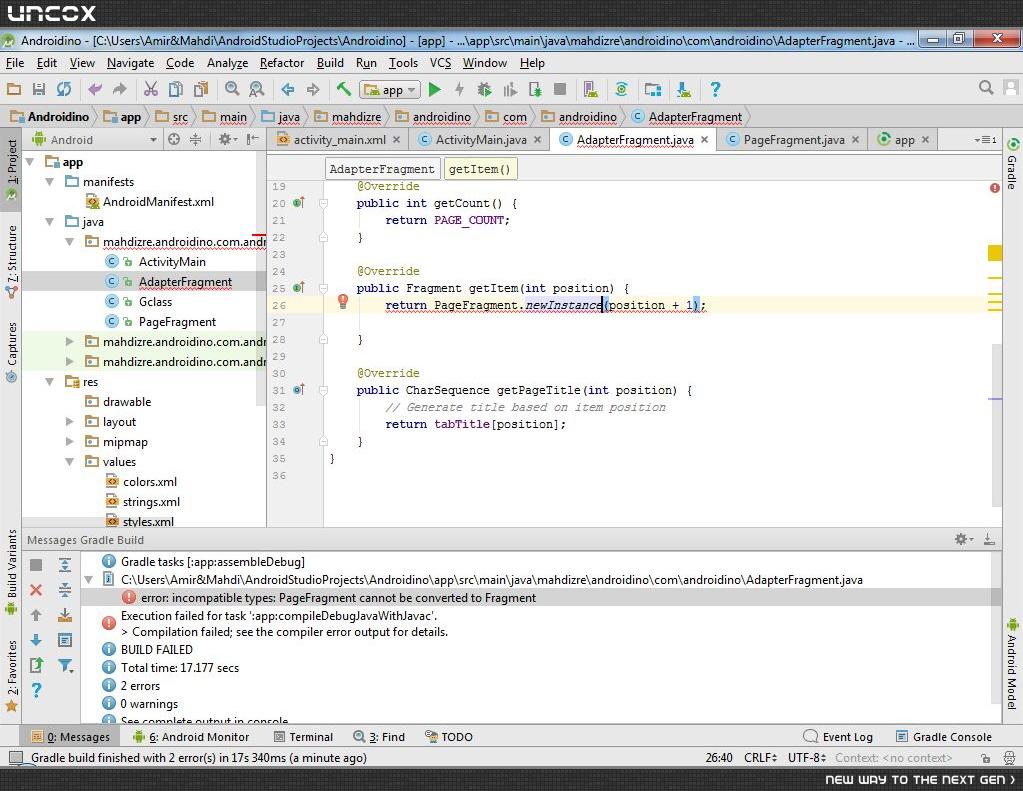The width and height of the screenshot is (1023, 791).
Task: Toggle the Build Variants tool window
Action: tap(11, 572)
